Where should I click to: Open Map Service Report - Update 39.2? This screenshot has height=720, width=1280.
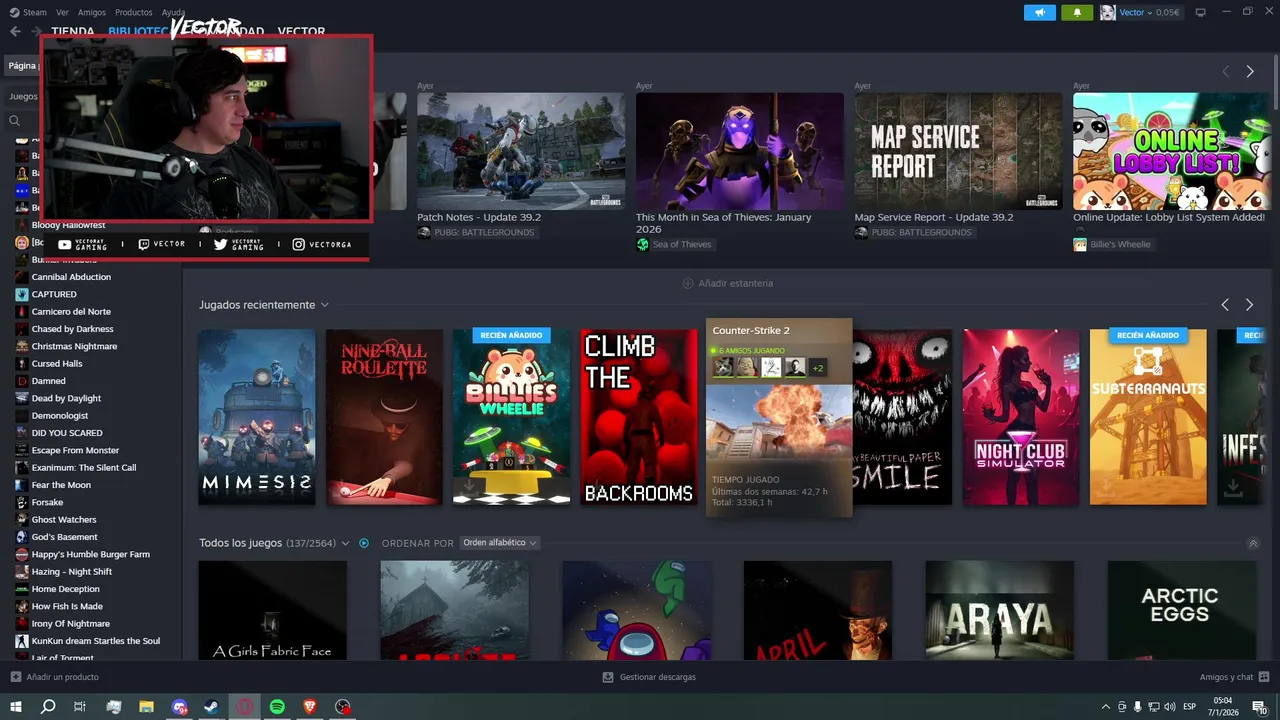(x=958, y=152)
